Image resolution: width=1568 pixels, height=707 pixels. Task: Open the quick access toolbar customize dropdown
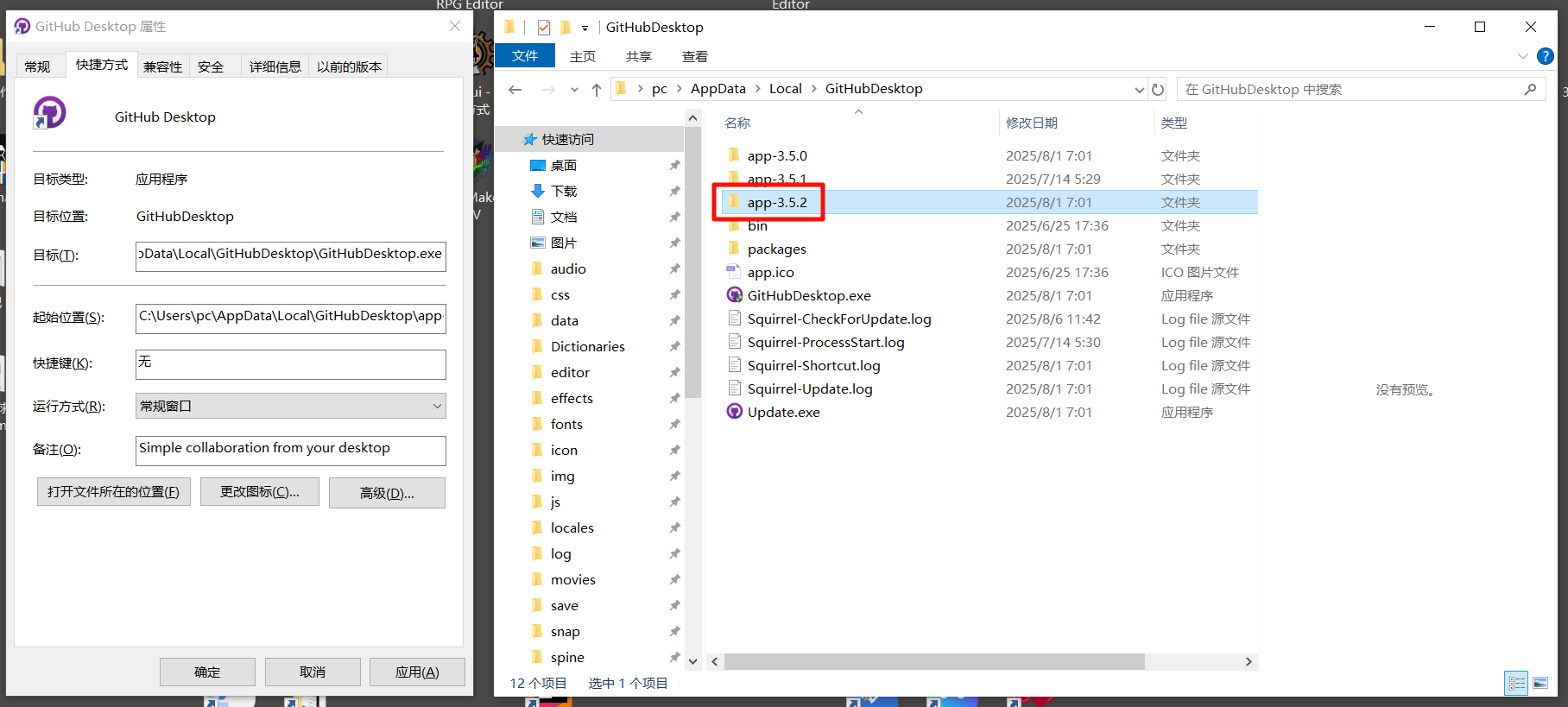tap(585, 28)
